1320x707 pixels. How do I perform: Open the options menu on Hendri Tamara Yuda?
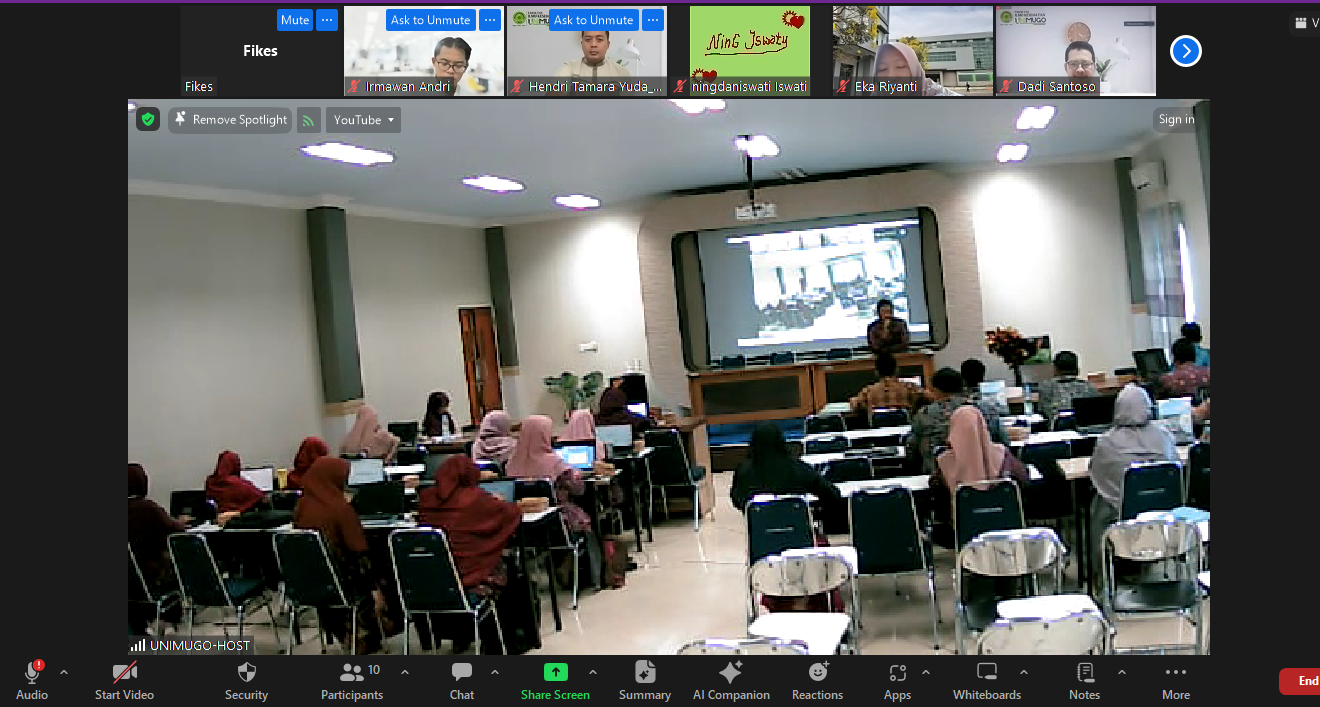pyautogui.click(x=653, y=19)
